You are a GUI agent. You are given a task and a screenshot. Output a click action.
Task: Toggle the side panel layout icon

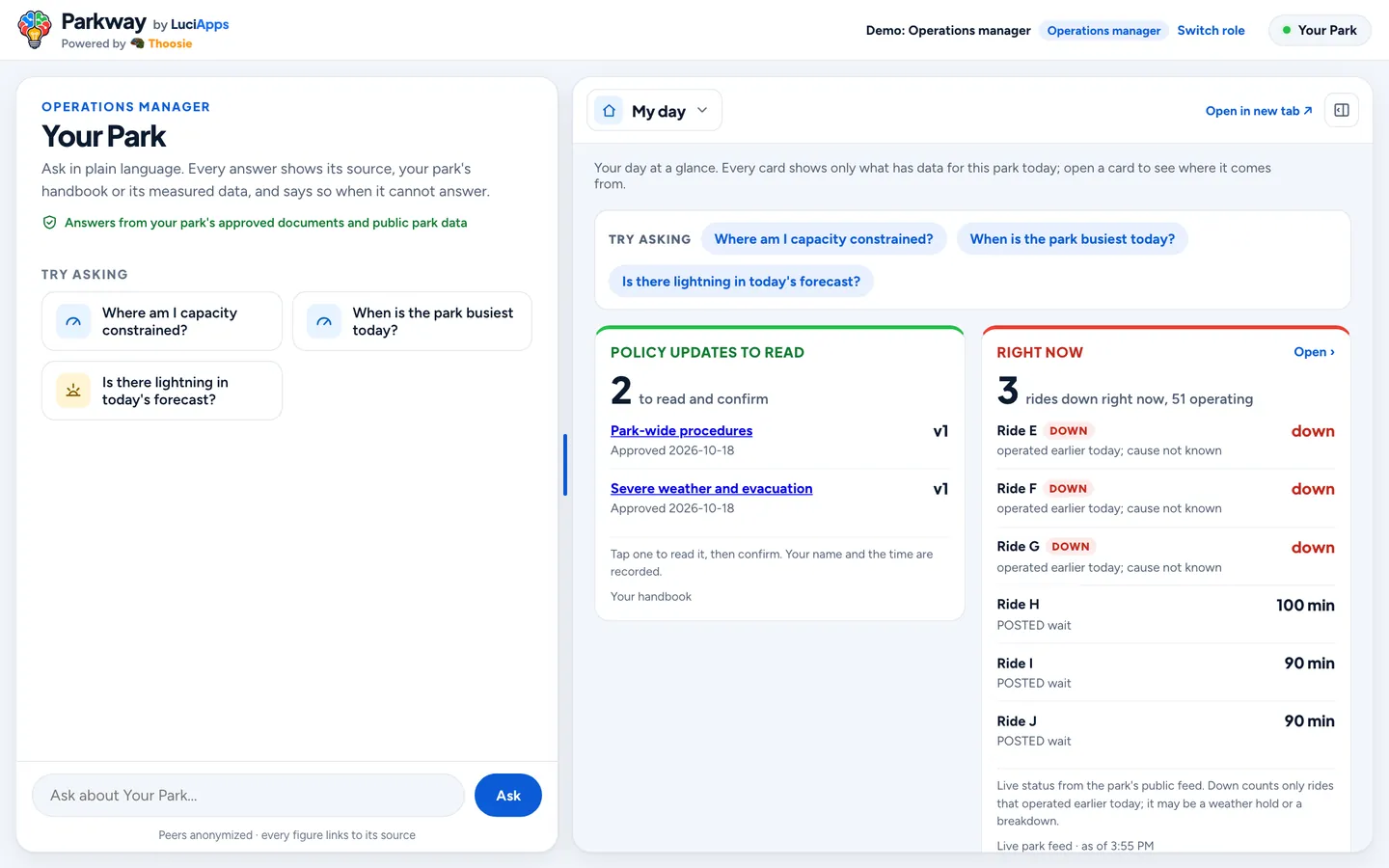click(1342, 110)
